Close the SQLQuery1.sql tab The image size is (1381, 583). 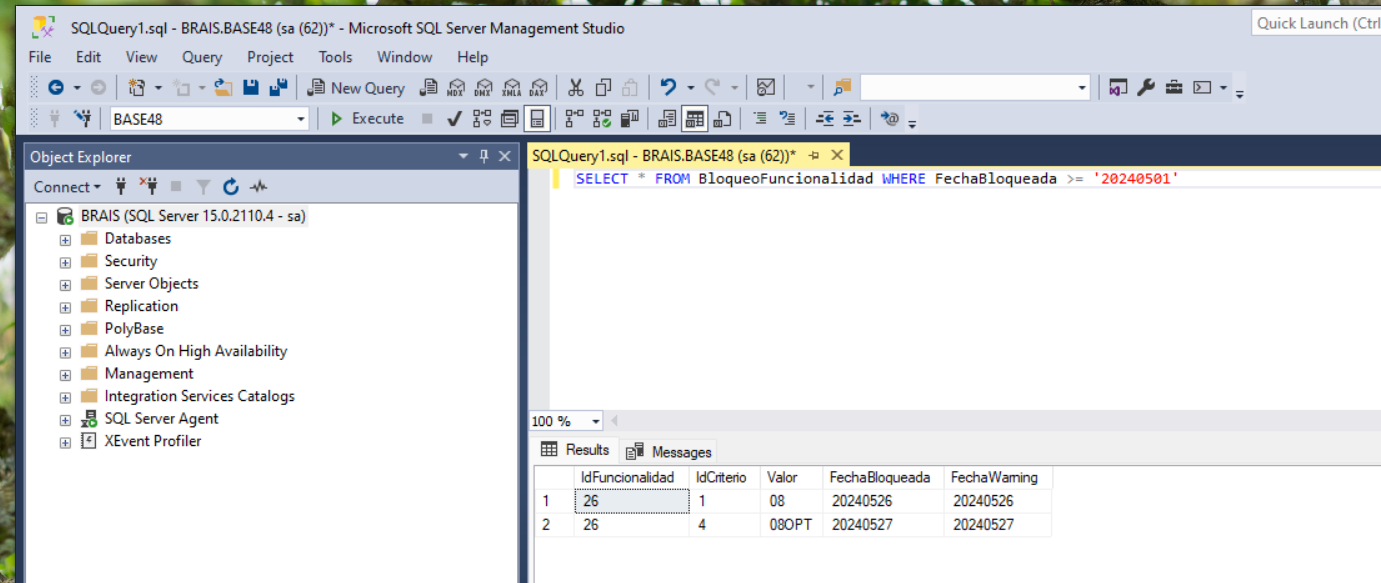[x=837, y=155]
